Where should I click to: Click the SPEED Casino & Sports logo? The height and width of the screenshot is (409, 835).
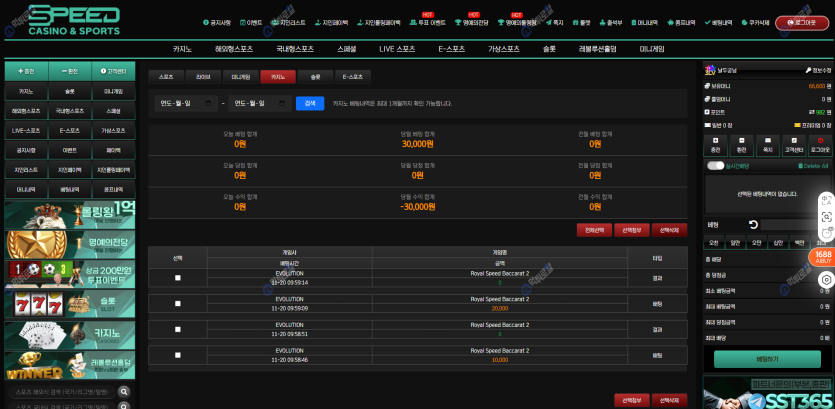click(73, 20)
